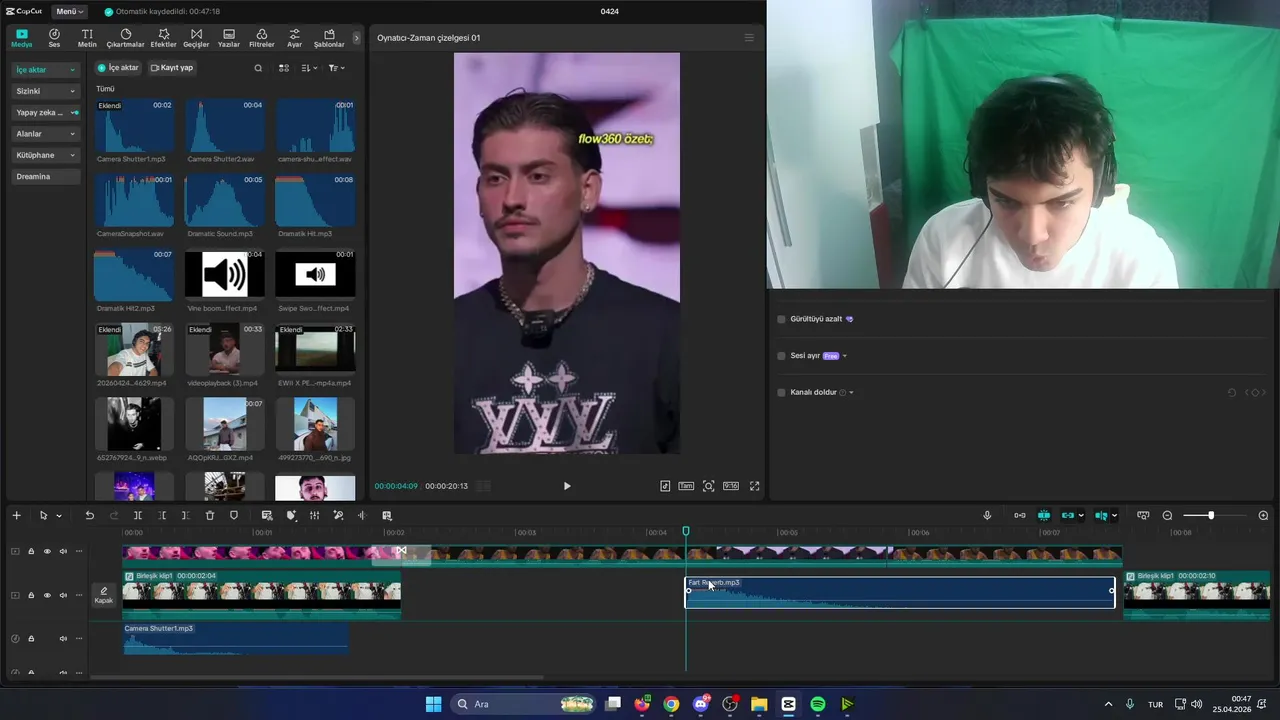The width and height of the screenshot is (1280, 720).
Task: Open the Efektler tool tab
Action: (163, 38)
